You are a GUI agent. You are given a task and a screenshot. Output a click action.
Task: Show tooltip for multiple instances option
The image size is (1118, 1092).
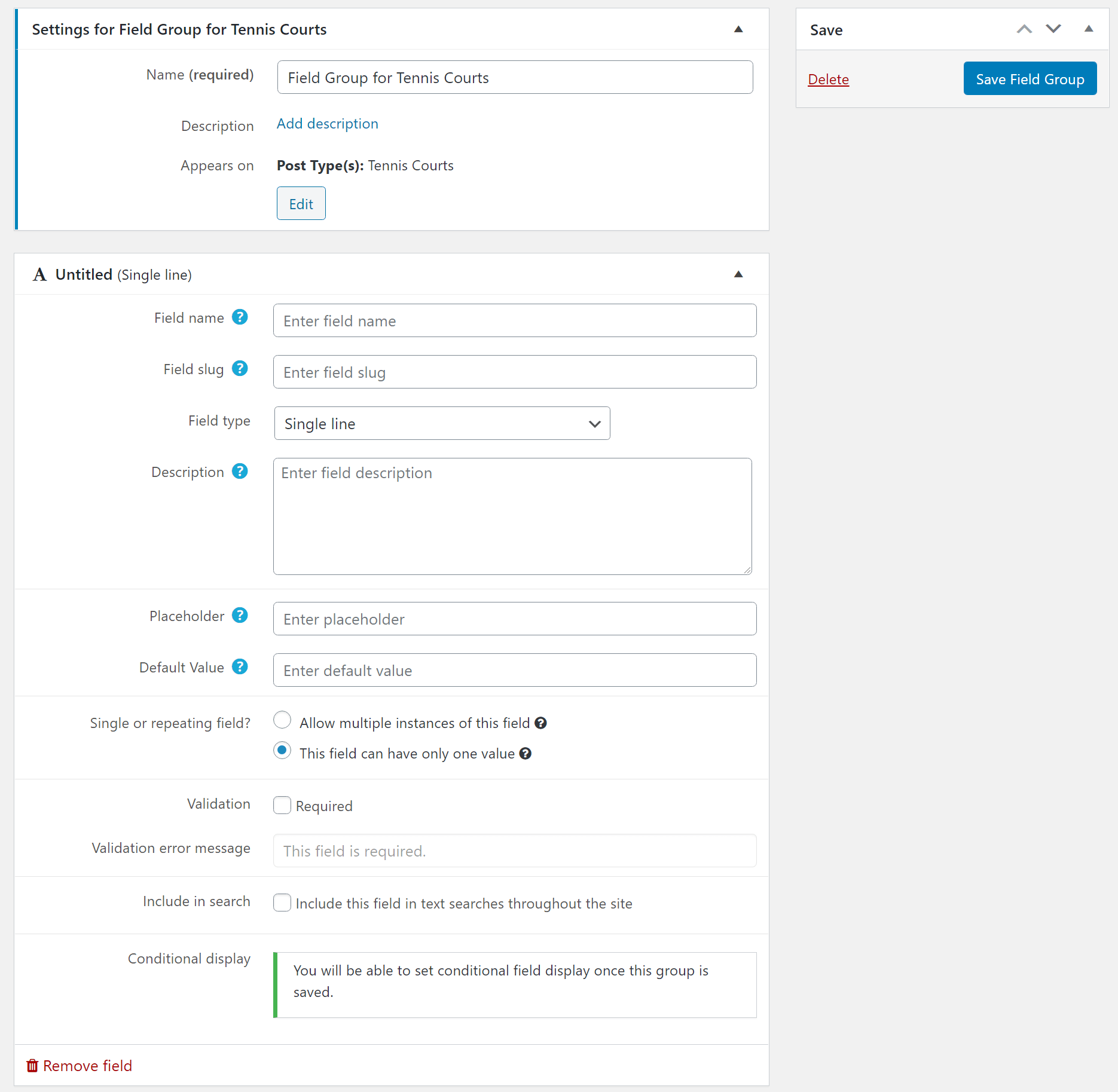coord(540,723)
